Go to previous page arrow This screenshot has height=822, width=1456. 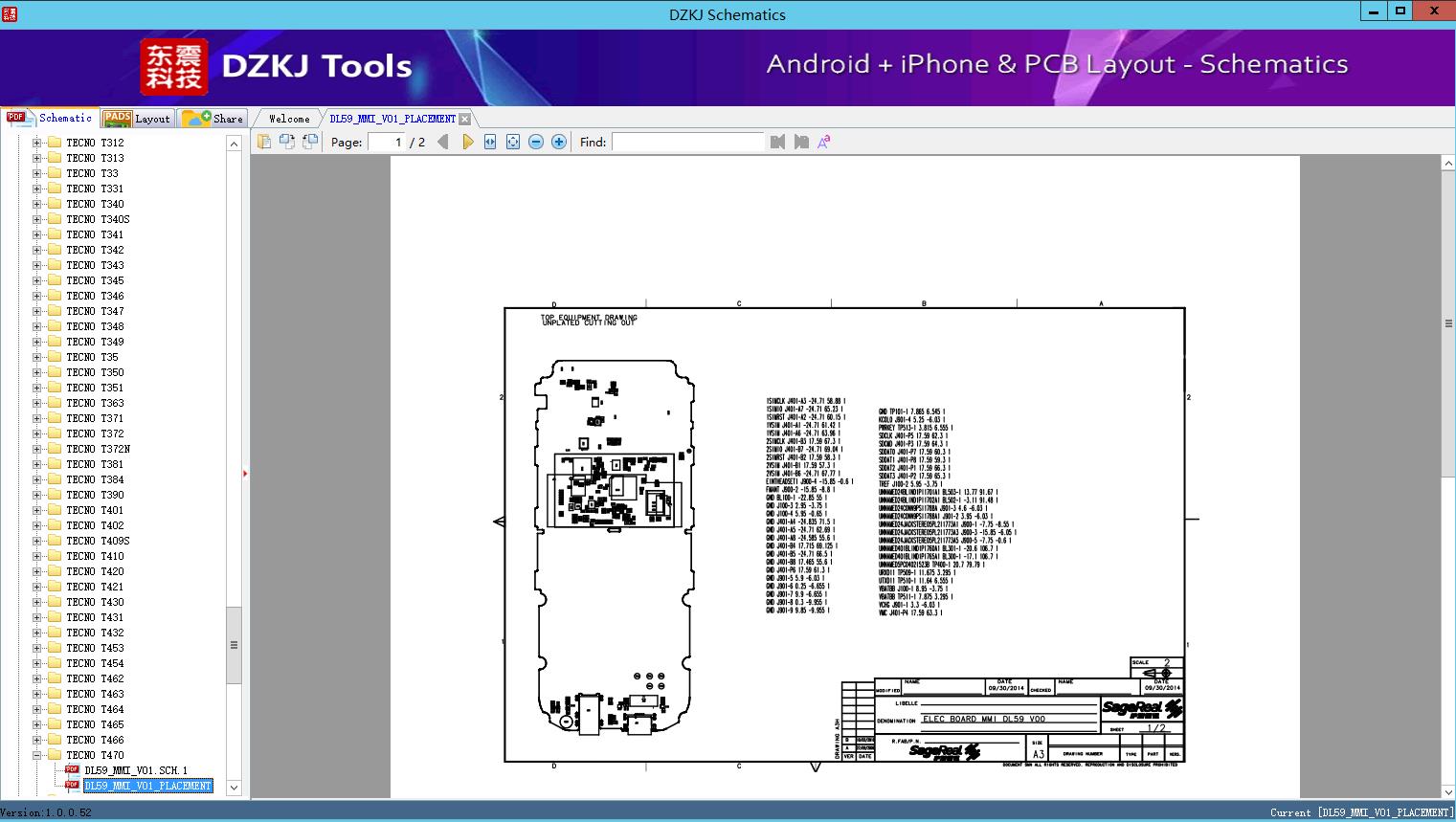(x=443, y=142)
